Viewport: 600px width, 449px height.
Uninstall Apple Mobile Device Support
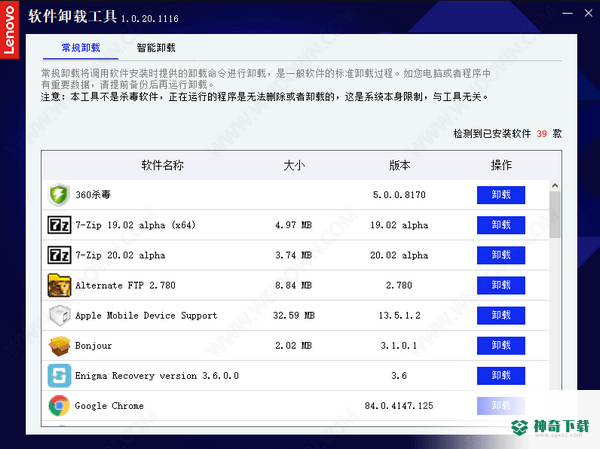(x=501, y=315)
